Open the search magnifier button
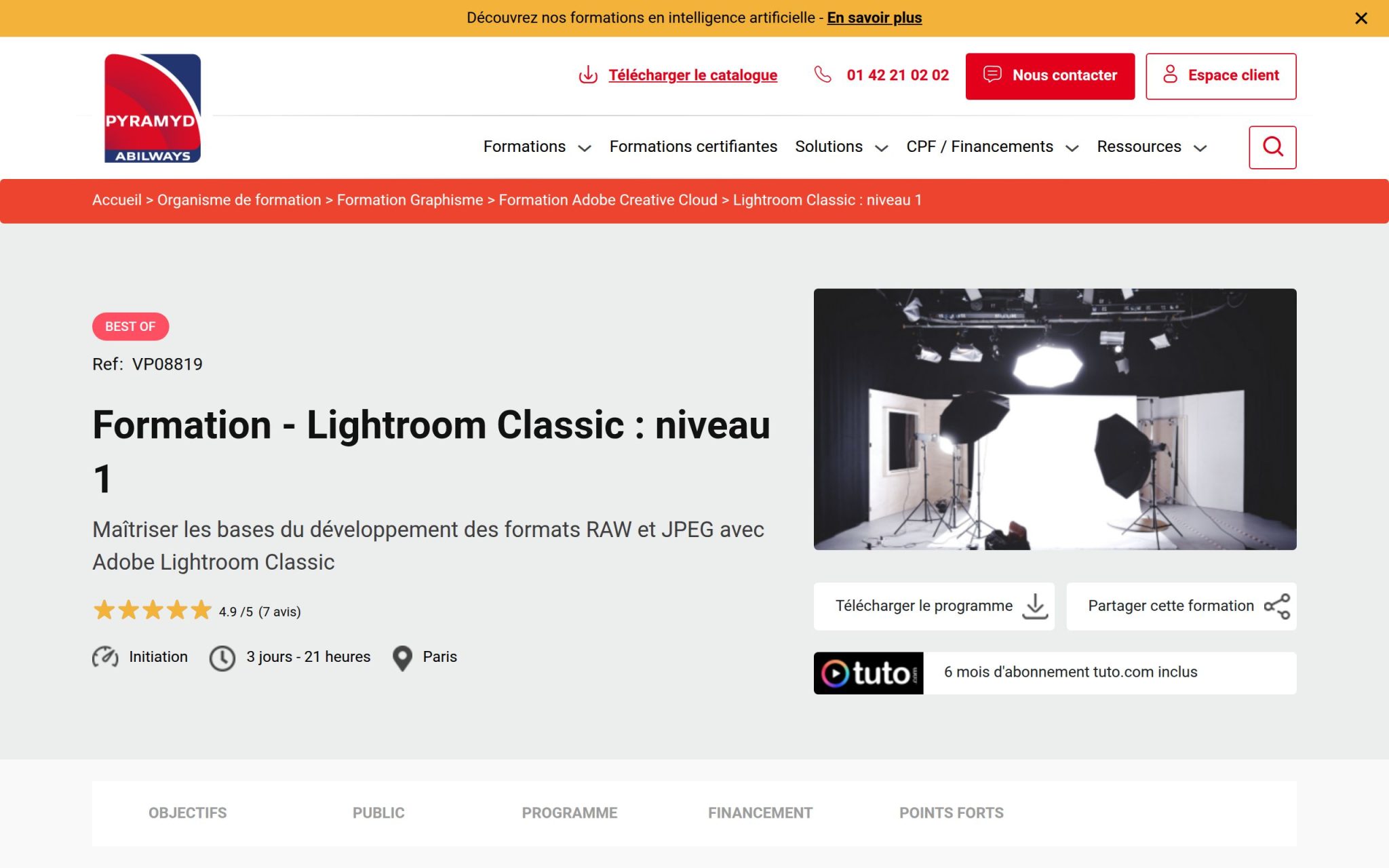Viewport: 1389px width, 868px height. (1272, 147)
